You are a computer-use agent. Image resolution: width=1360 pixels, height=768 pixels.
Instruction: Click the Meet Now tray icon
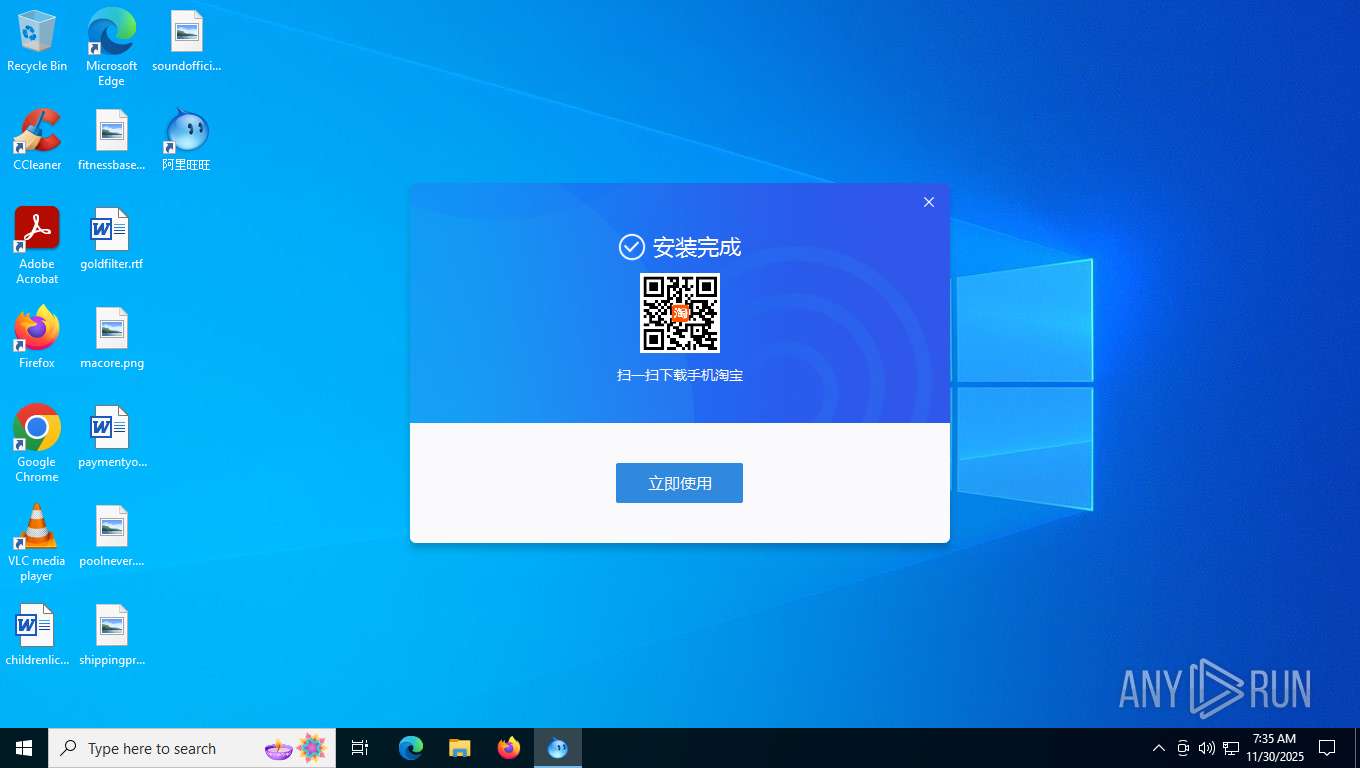coord(1183,748)
